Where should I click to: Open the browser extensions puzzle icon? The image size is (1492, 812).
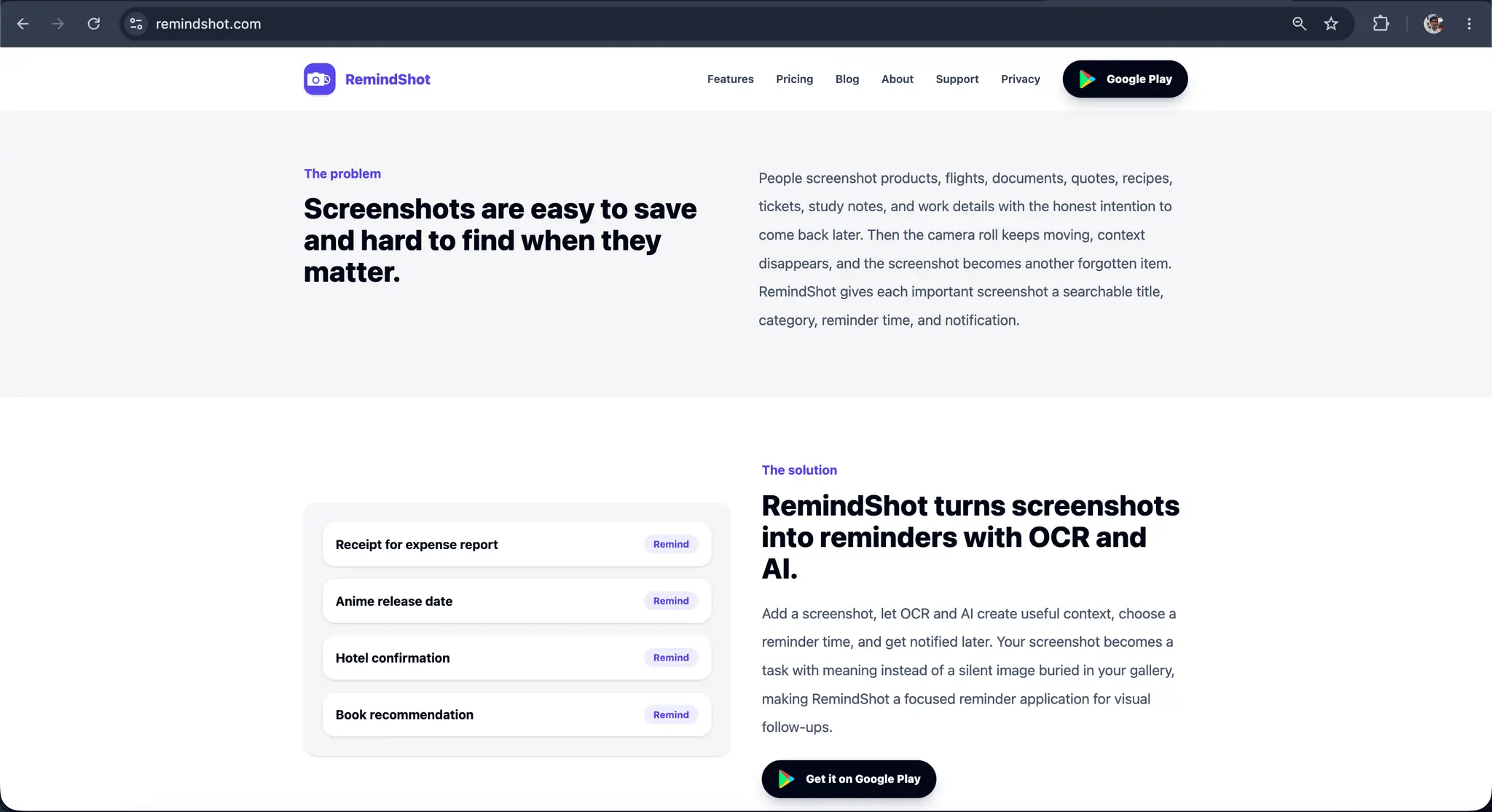click(1381, 24)
